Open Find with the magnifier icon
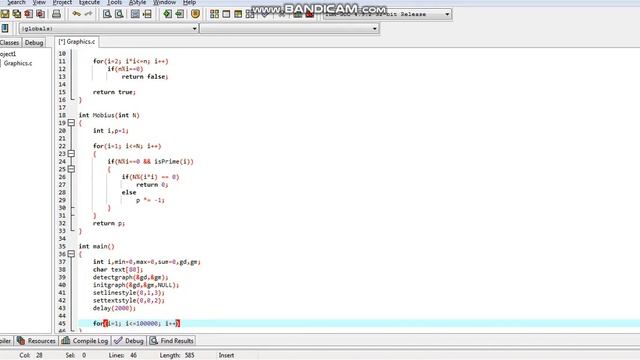This screenshot has height=360, width=640. 107,14
